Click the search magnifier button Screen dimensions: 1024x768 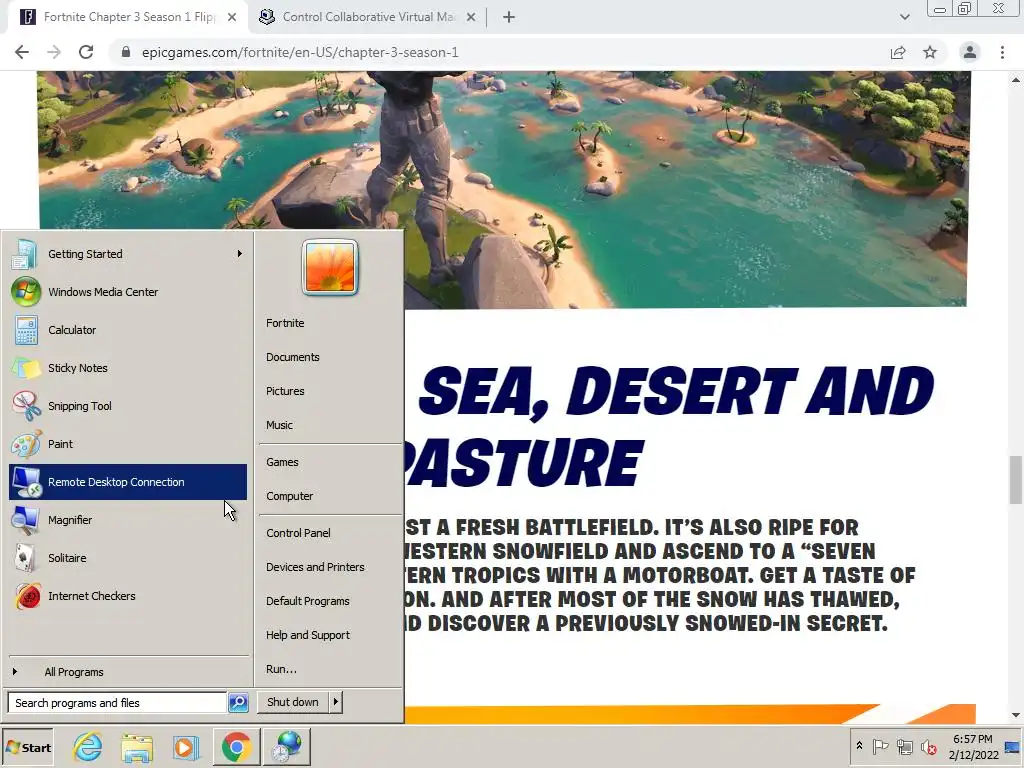(x=238, y=703)
